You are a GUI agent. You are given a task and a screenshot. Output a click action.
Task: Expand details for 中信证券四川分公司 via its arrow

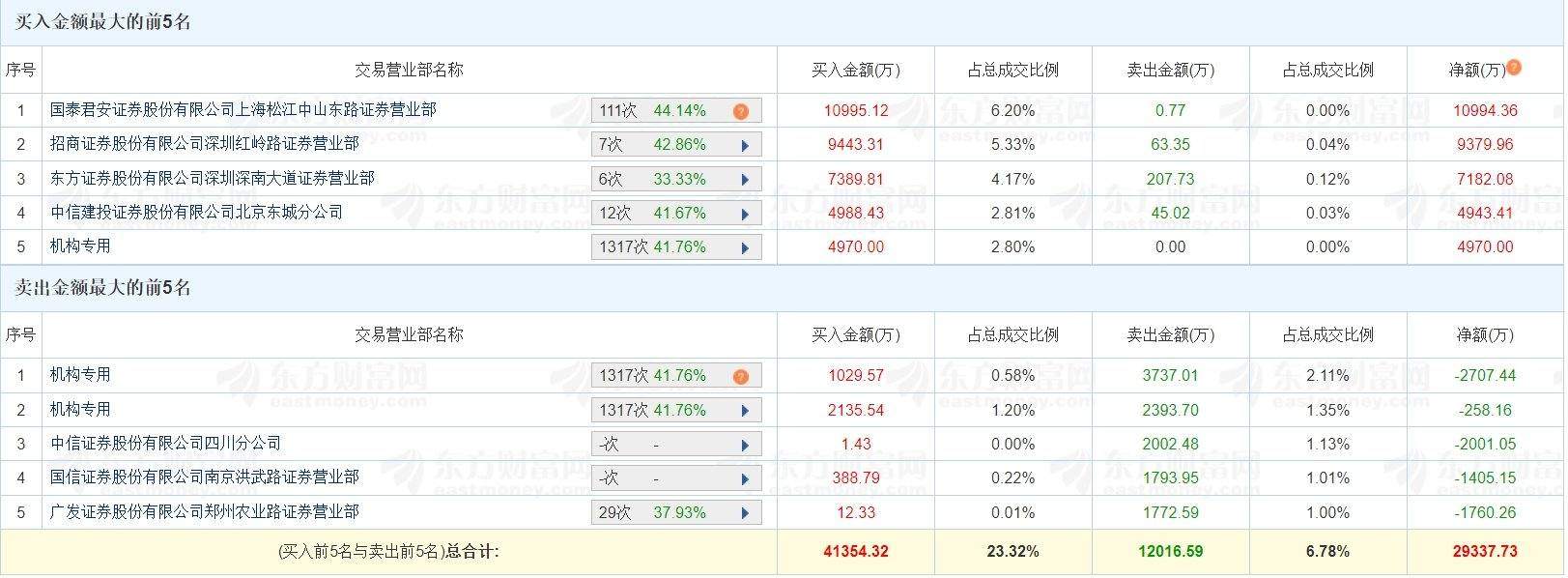click(x=745, y=446)
